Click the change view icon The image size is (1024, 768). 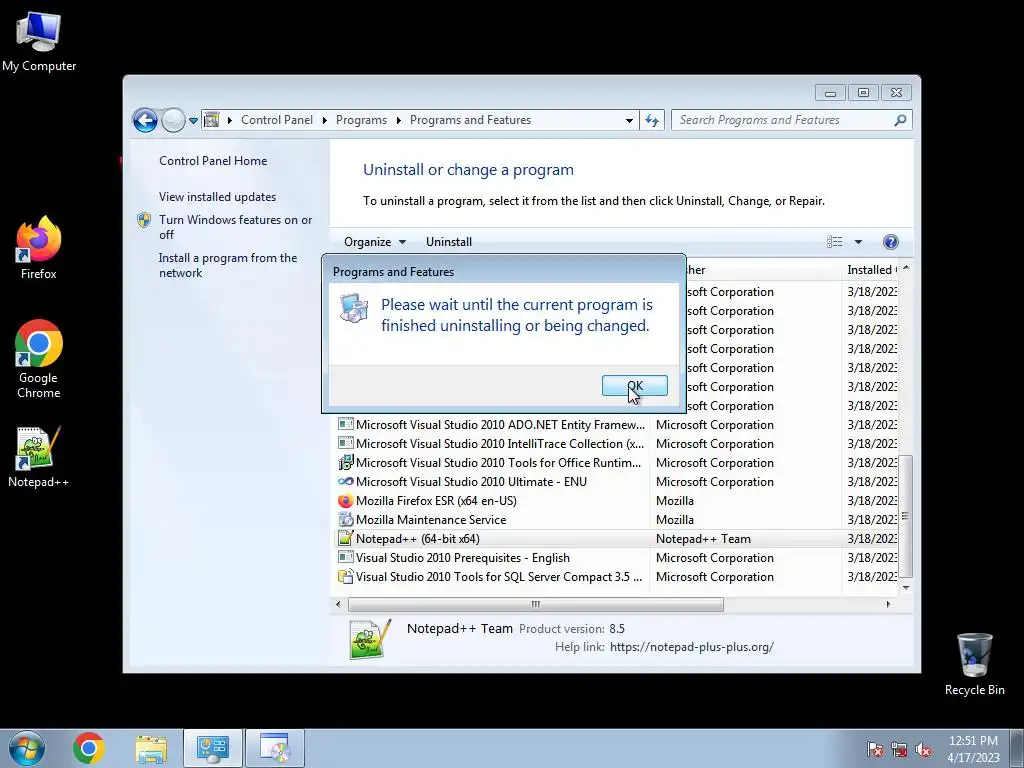point(835,242)
